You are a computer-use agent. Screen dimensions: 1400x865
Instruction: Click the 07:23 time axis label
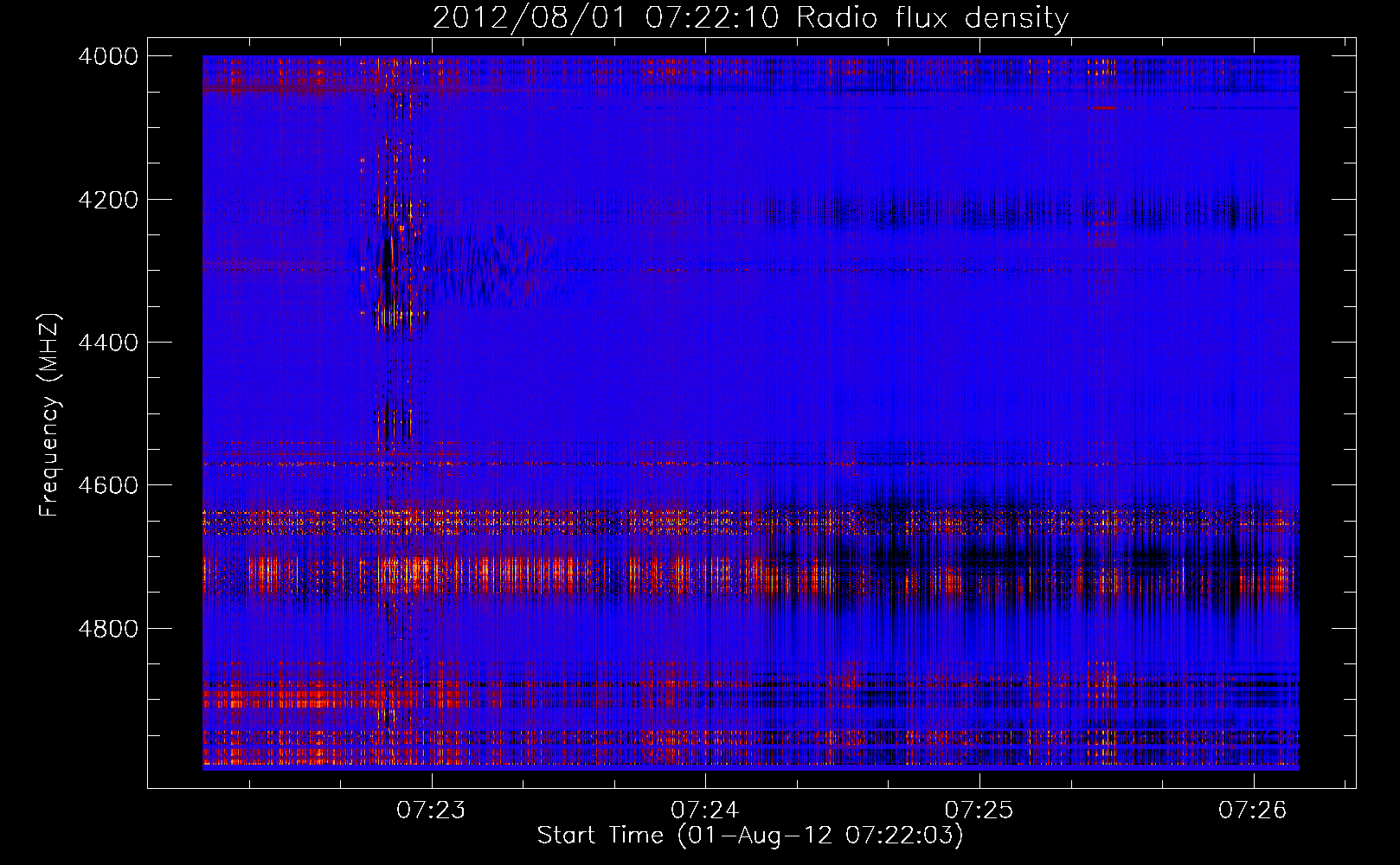pos(431,810)
